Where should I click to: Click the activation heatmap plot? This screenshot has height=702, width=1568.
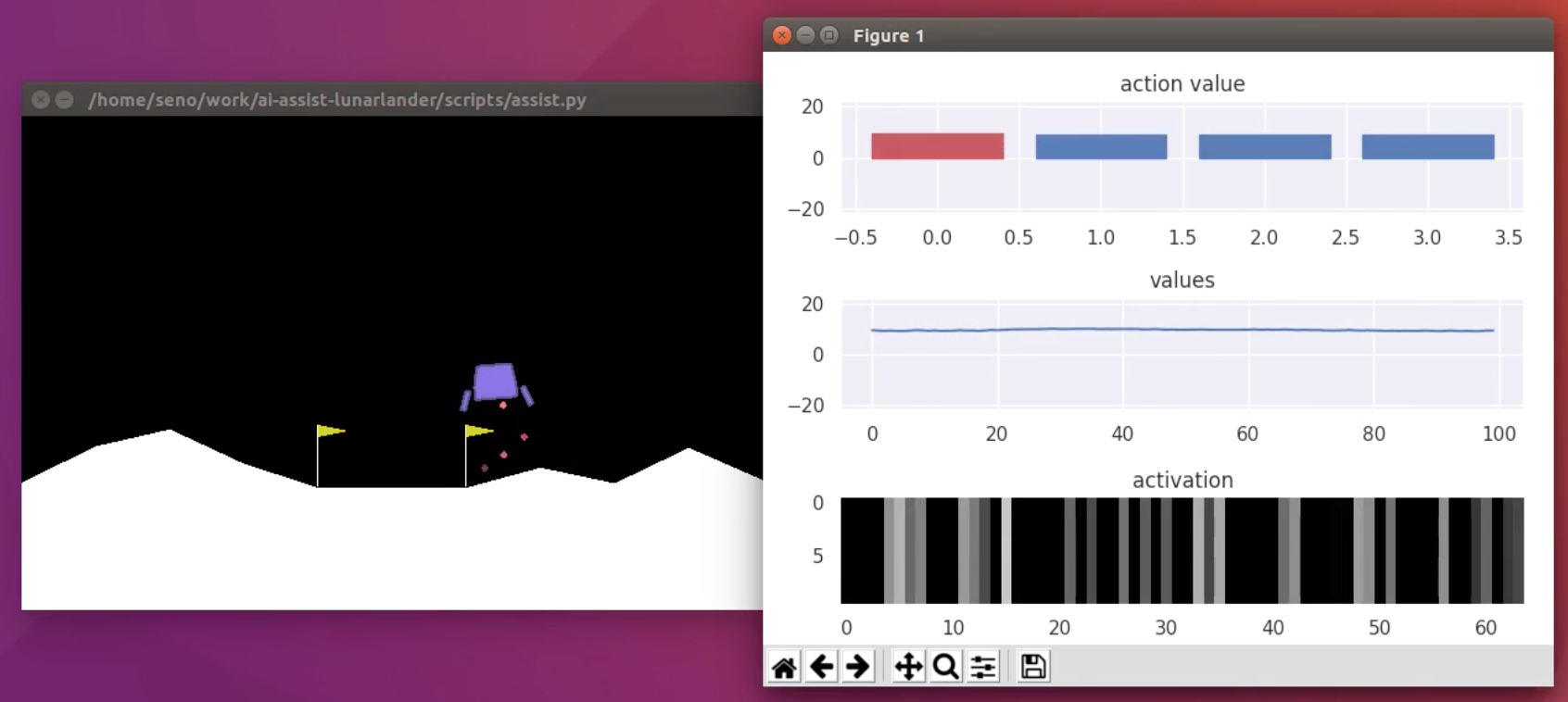click(x=1182, y=550)
